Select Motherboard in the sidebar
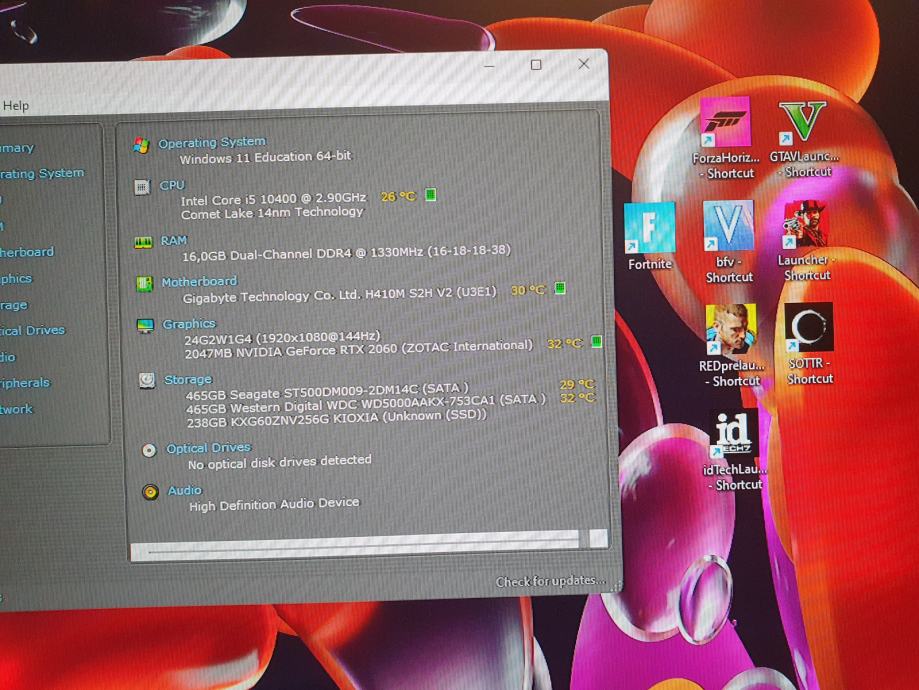Screen dimensions: 919x690 (x=27, y=252)
